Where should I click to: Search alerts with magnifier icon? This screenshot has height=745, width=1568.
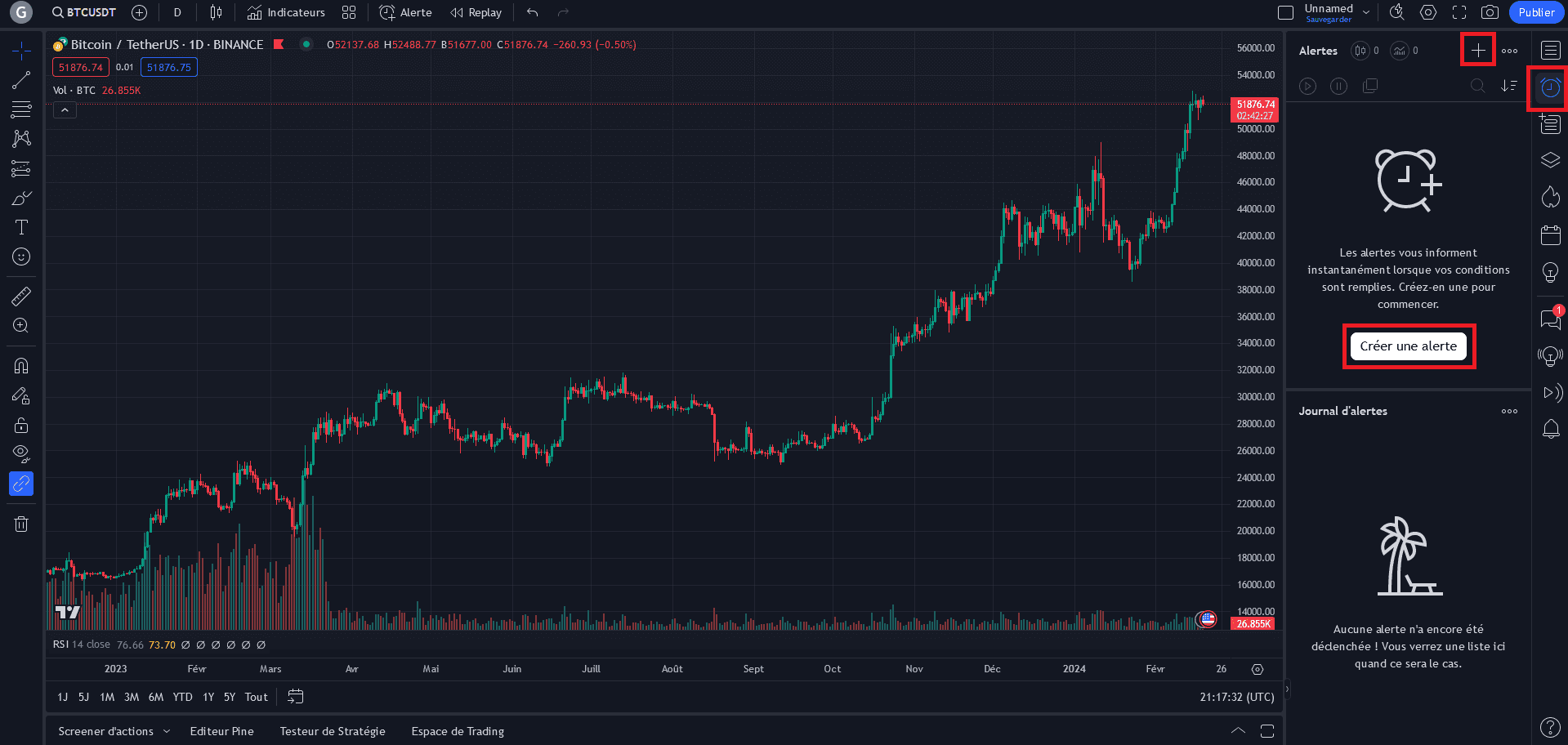coord(1477,86)
